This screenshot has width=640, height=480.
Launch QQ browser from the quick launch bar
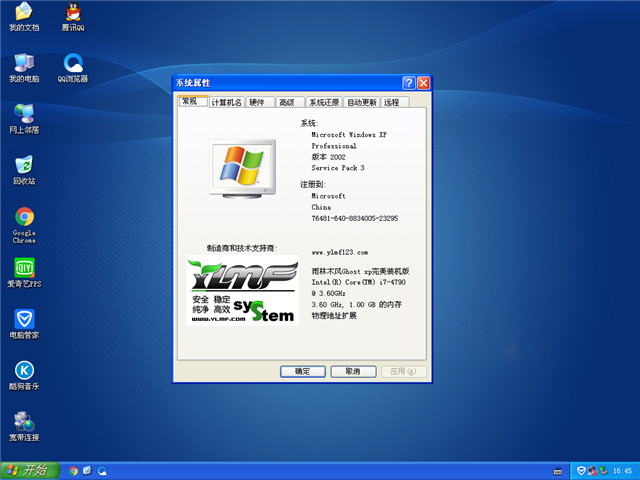click(x=102, y=471)
